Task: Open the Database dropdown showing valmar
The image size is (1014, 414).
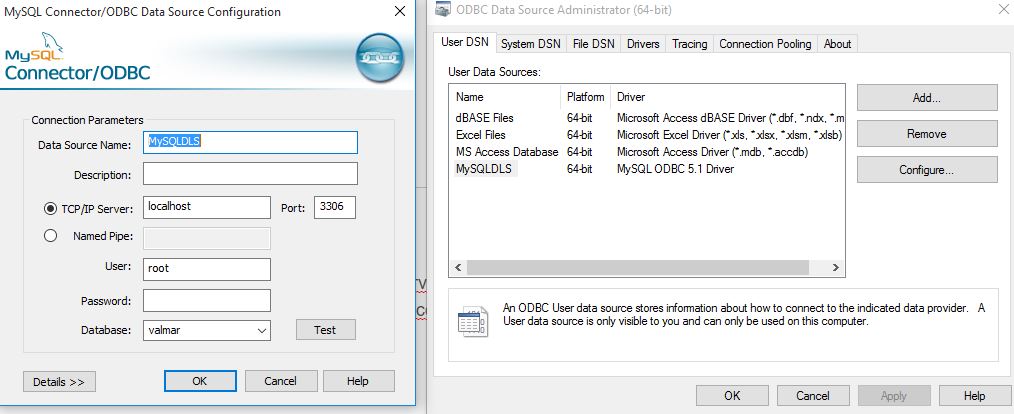Action: 207,330
